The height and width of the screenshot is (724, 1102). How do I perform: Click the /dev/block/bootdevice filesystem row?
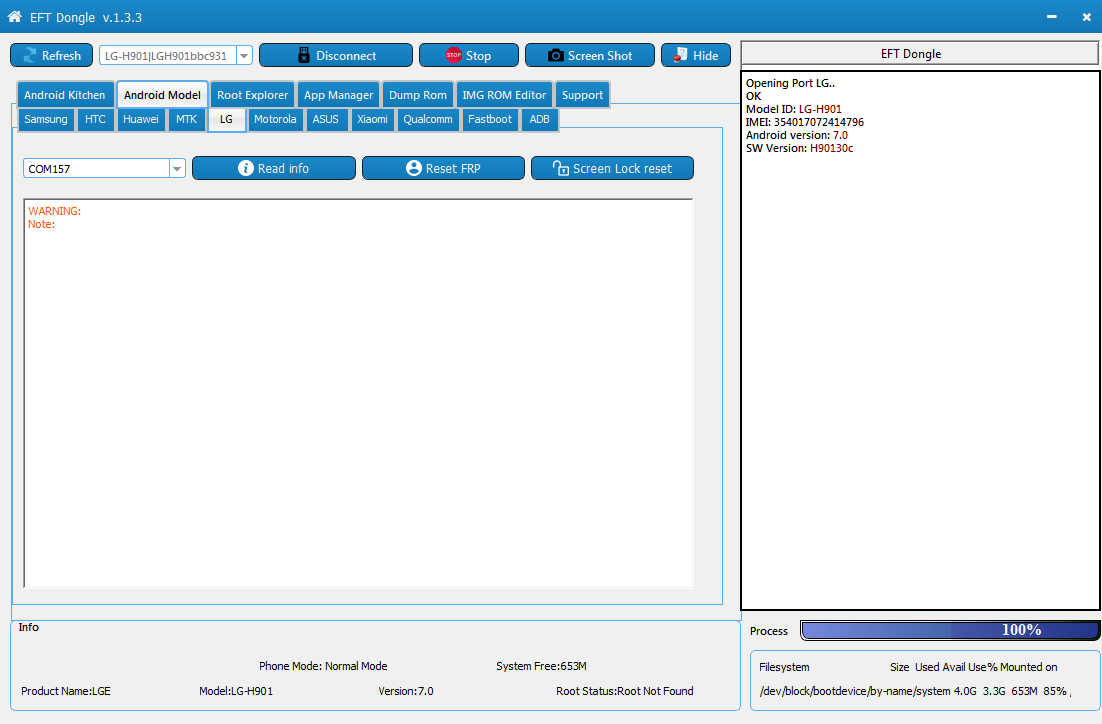(915, 691)
